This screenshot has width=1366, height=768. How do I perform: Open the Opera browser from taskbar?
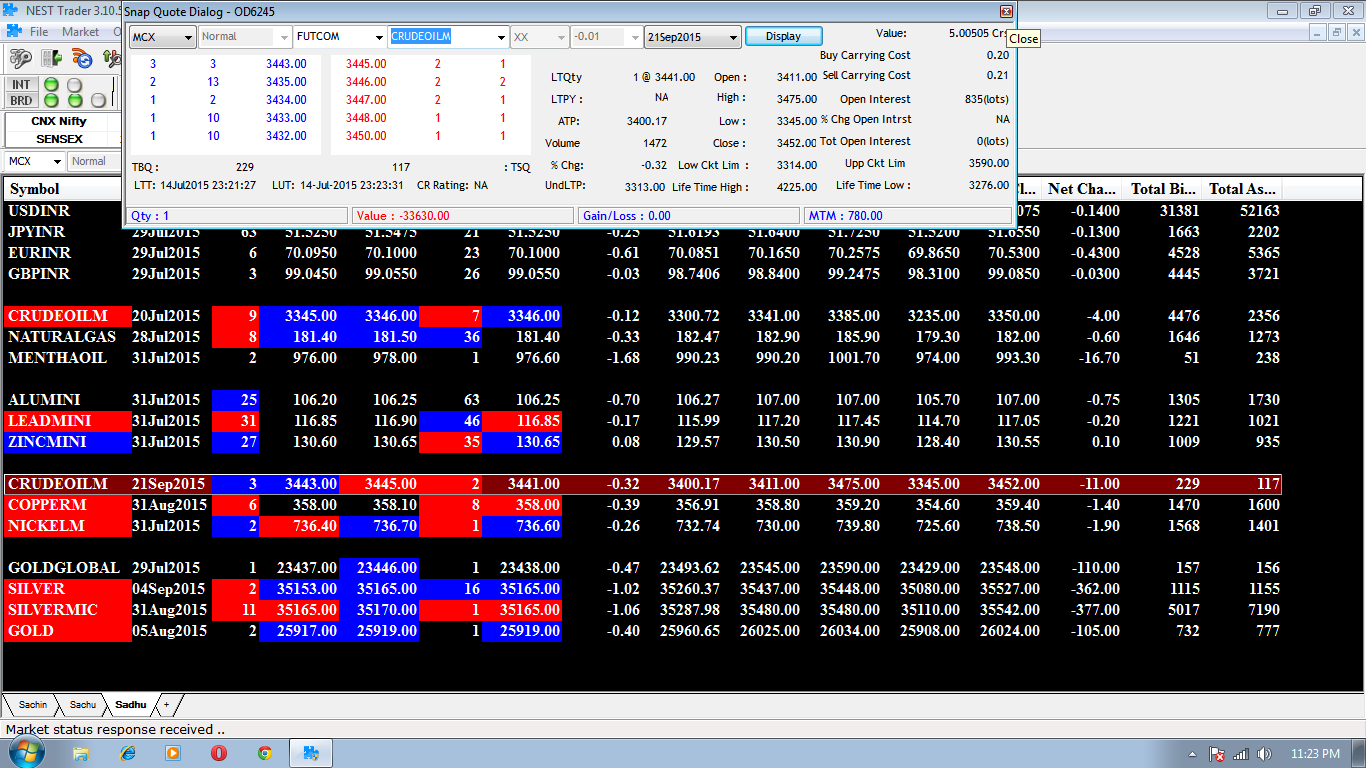click(x=219, y=753)
